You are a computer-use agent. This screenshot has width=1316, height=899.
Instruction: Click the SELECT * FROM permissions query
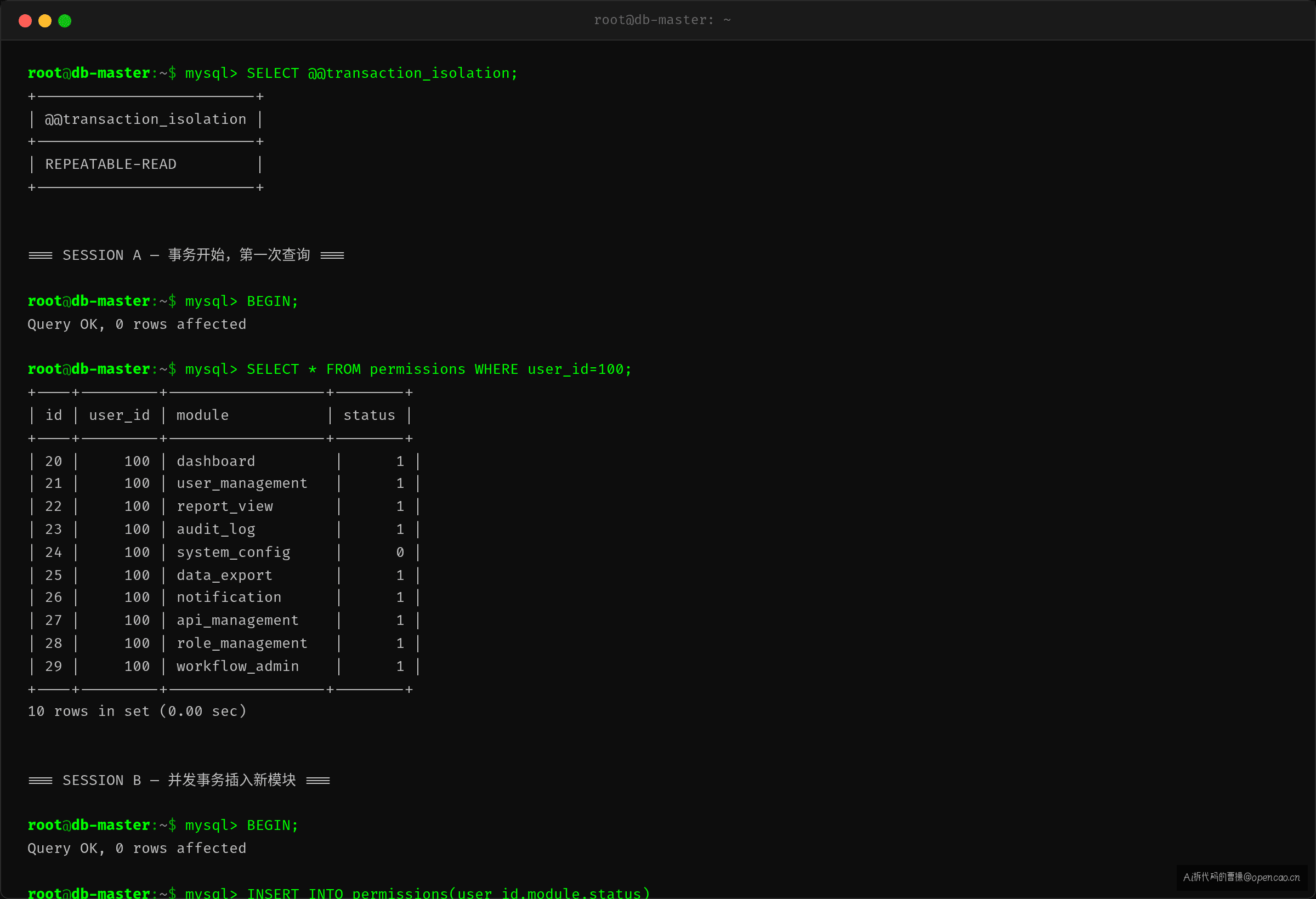[x=439, y=369]
